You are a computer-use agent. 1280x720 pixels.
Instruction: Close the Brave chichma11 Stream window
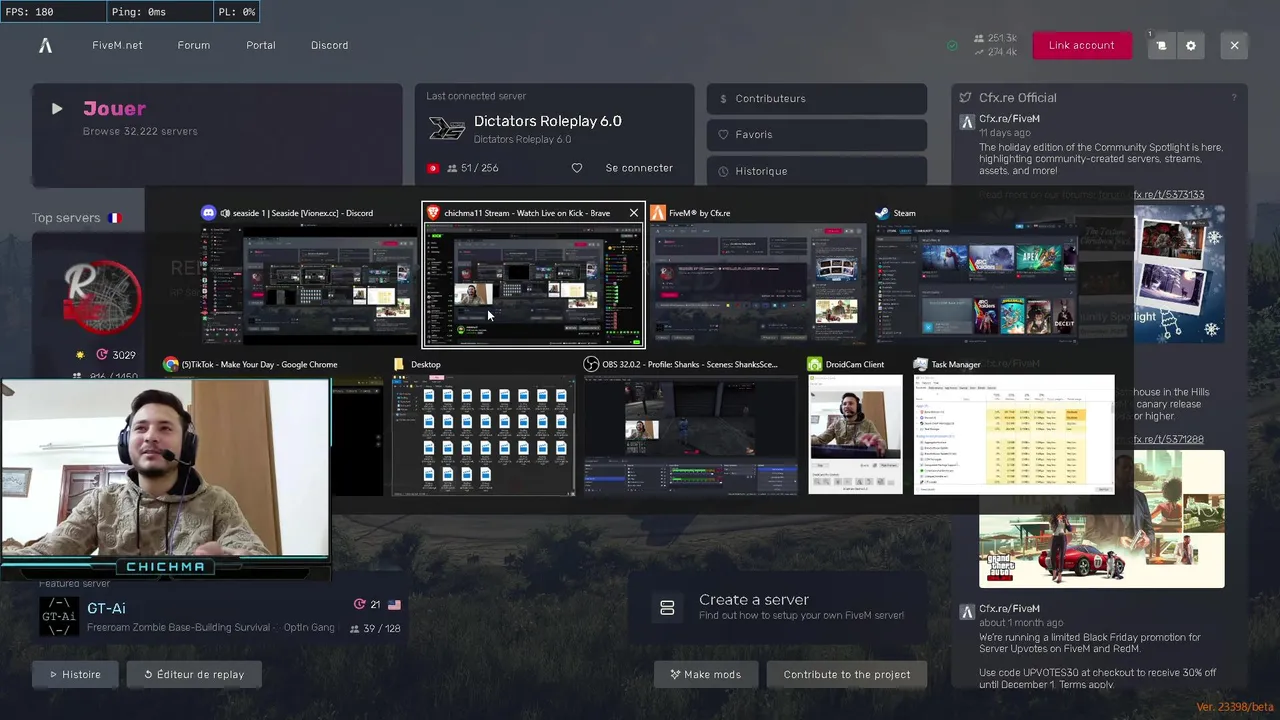[x=633, y=213]
